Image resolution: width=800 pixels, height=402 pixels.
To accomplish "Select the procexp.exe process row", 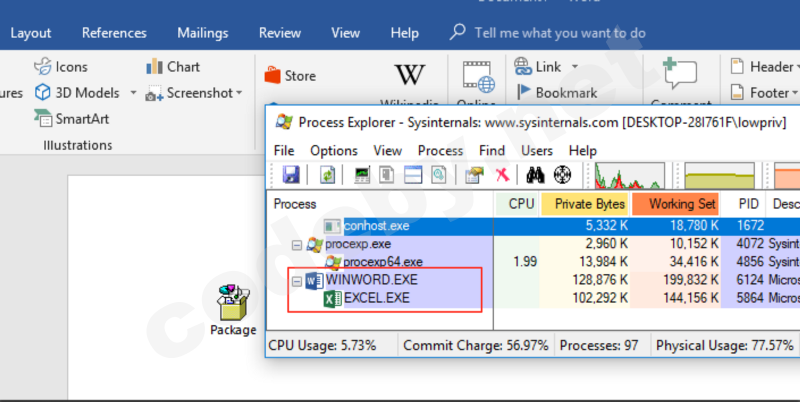I will tap(533, 244).
